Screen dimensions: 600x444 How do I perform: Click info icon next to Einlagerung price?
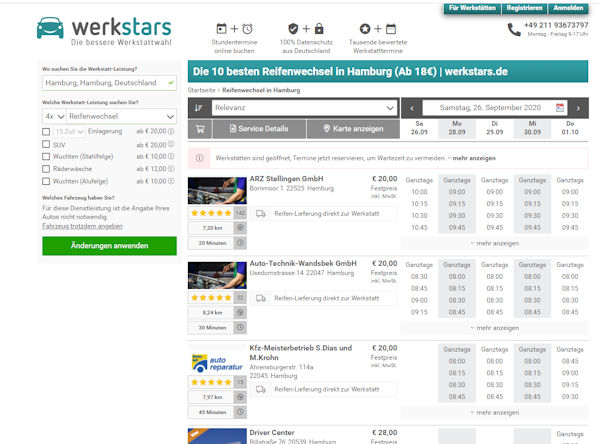point(171,131)
